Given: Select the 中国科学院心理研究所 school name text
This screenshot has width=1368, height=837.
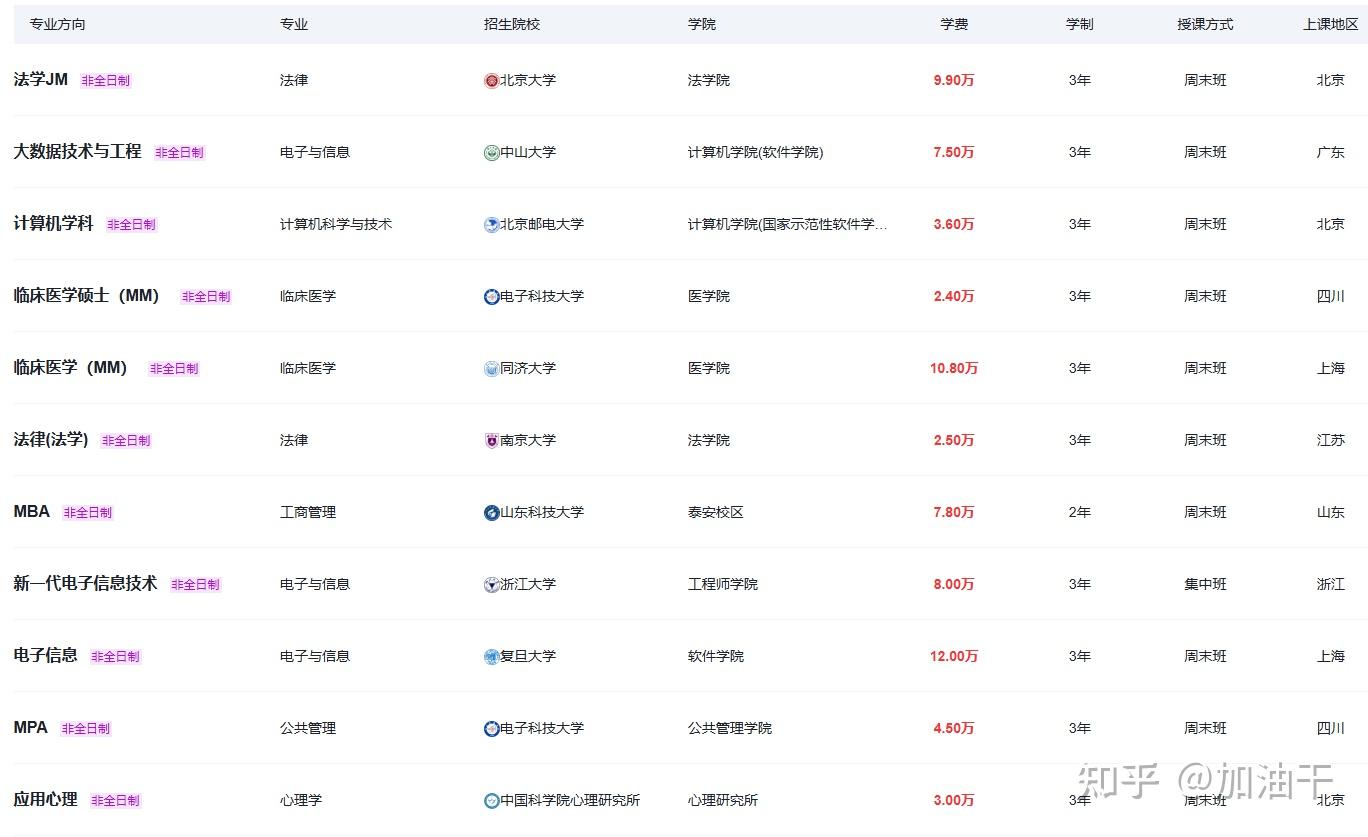Looking at the screenshot, I should click(x=570, y=800).
